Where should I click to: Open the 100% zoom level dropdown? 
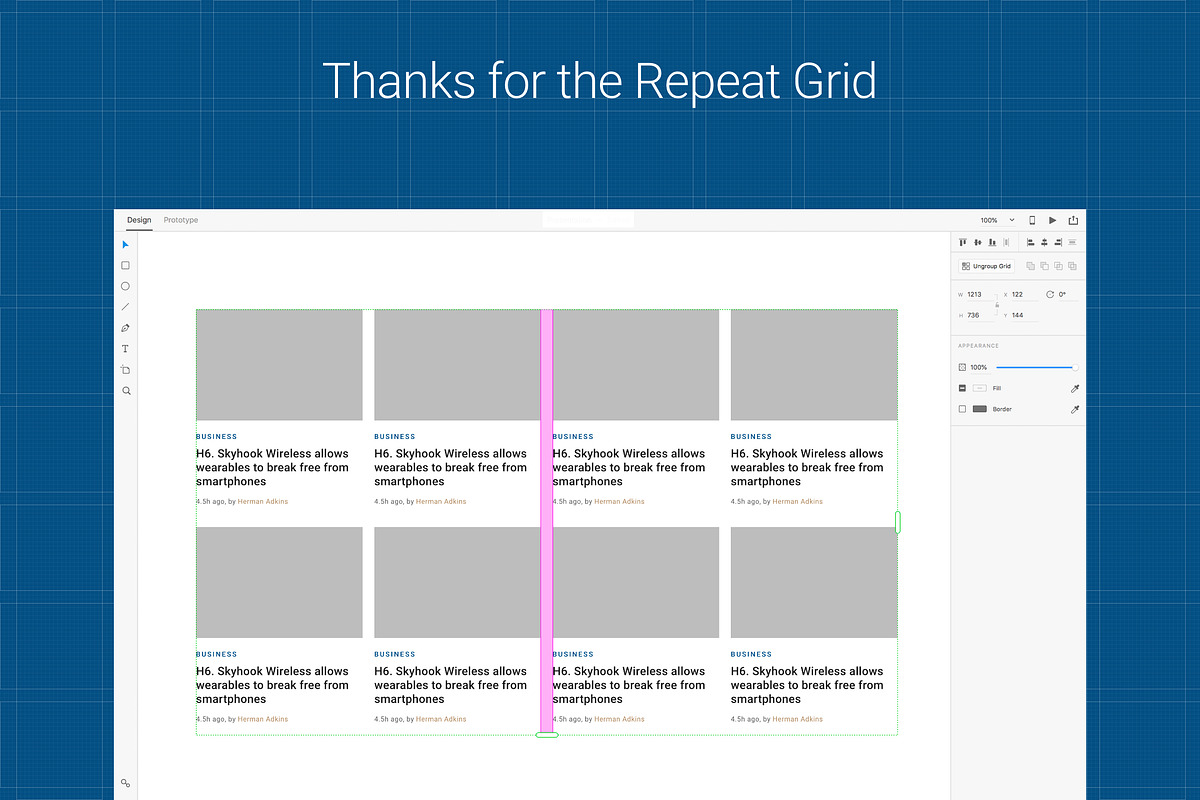[997, 220]
